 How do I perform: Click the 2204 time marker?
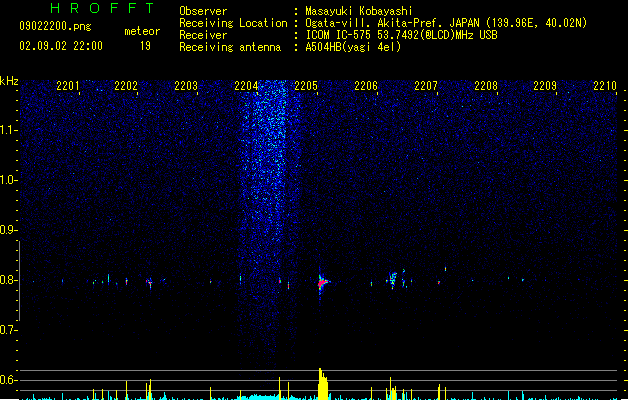[x=246, y=85]
